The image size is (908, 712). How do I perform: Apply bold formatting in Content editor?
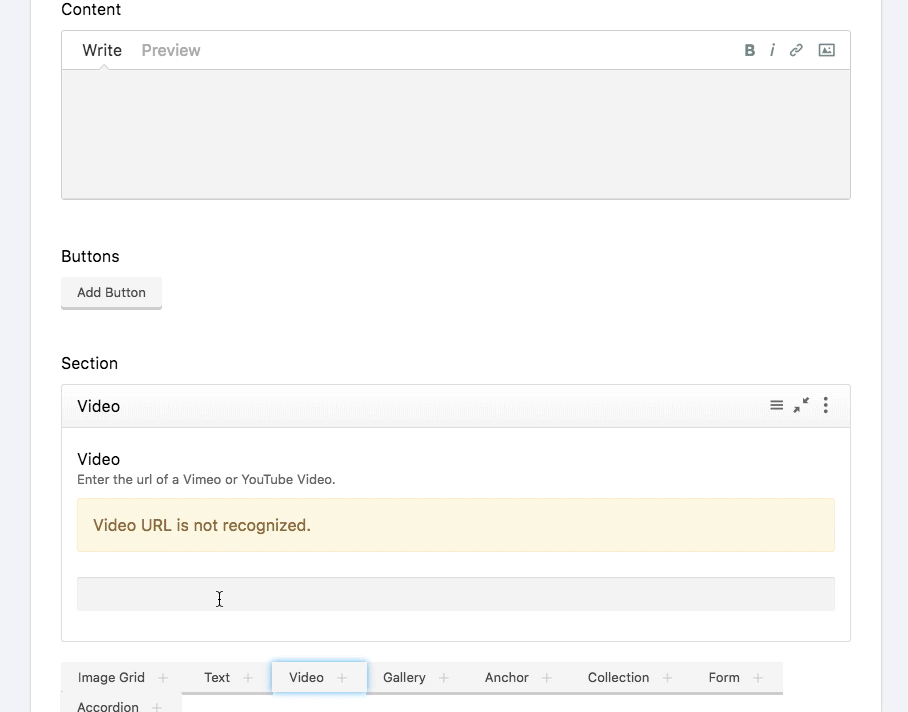(749, 50)
